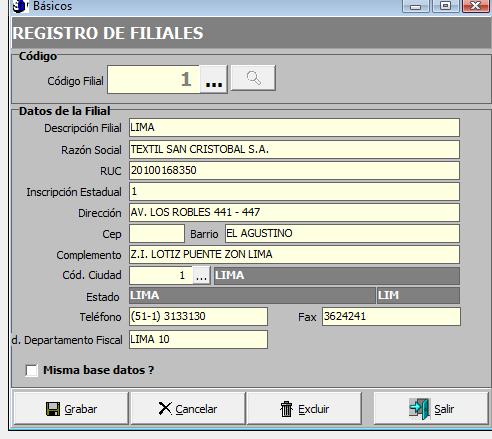Select the Barrio field showing EL AGUSTINO
Screen dimensions: 492x439
click(x=342, y=233)
